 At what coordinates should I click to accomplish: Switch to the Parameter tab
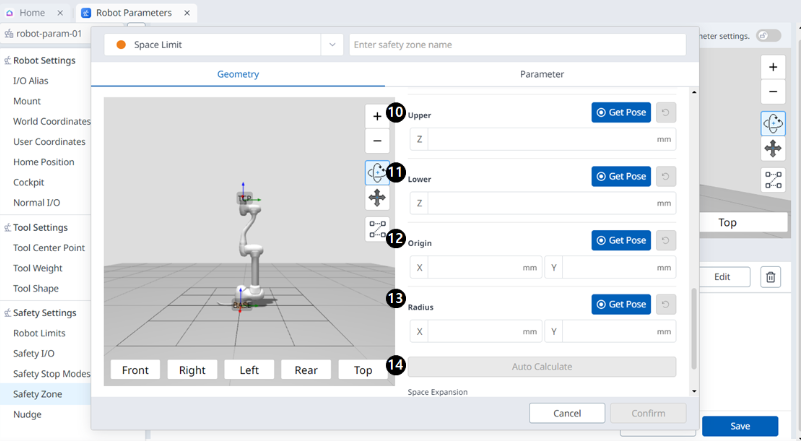coord(541,74)
